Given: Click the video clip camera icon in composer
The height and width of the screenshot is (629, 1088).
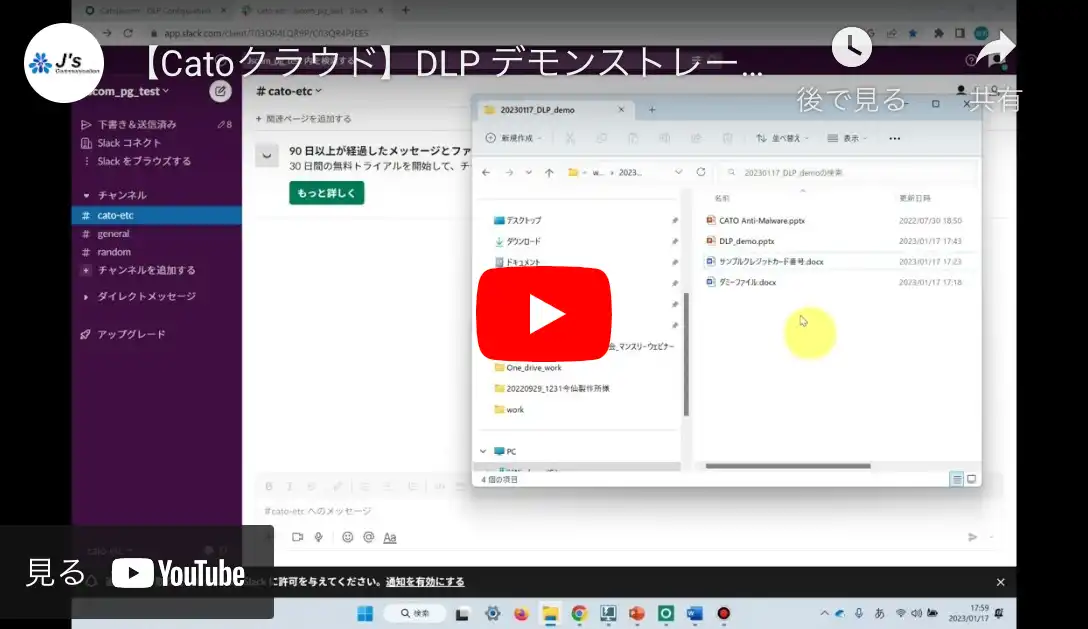Looking at the screenshot, I should click(298, 537).
